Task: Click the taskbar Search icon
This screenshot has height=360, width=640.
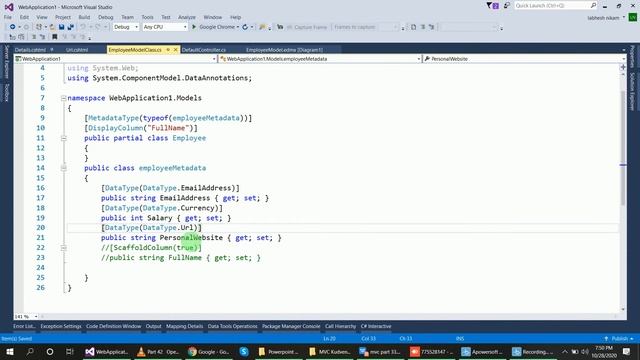Action: coord(30,351)
